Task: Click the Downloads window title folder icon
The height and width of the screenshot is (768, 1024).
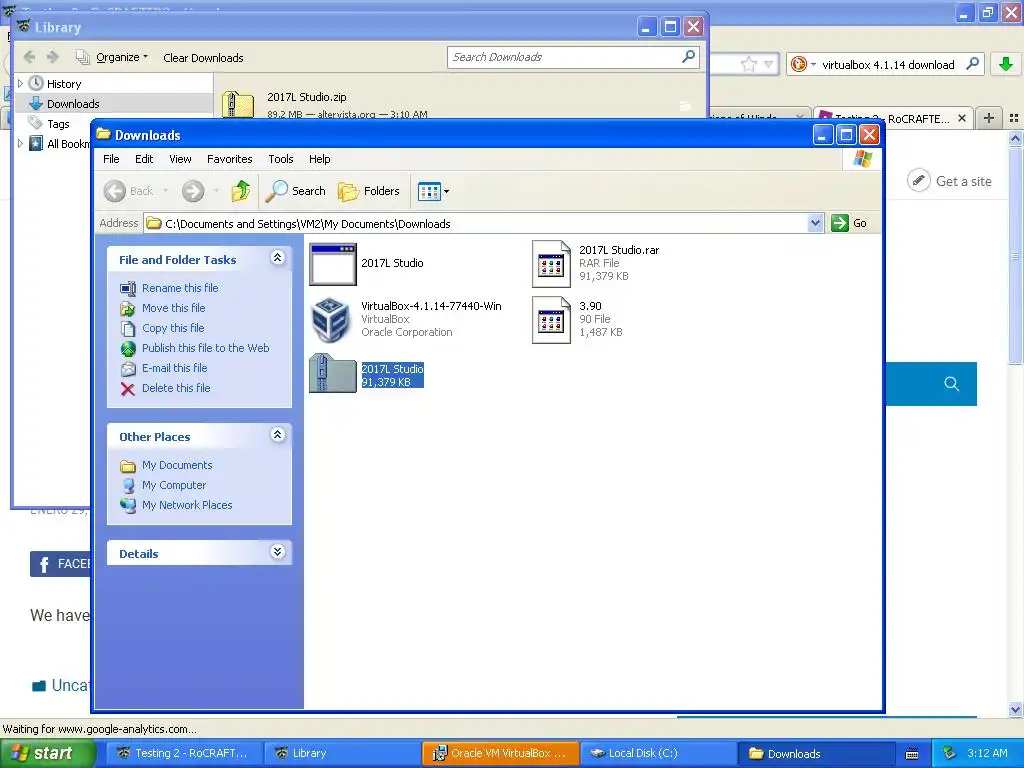Action: pyautogui.click(x=103, y=135)
